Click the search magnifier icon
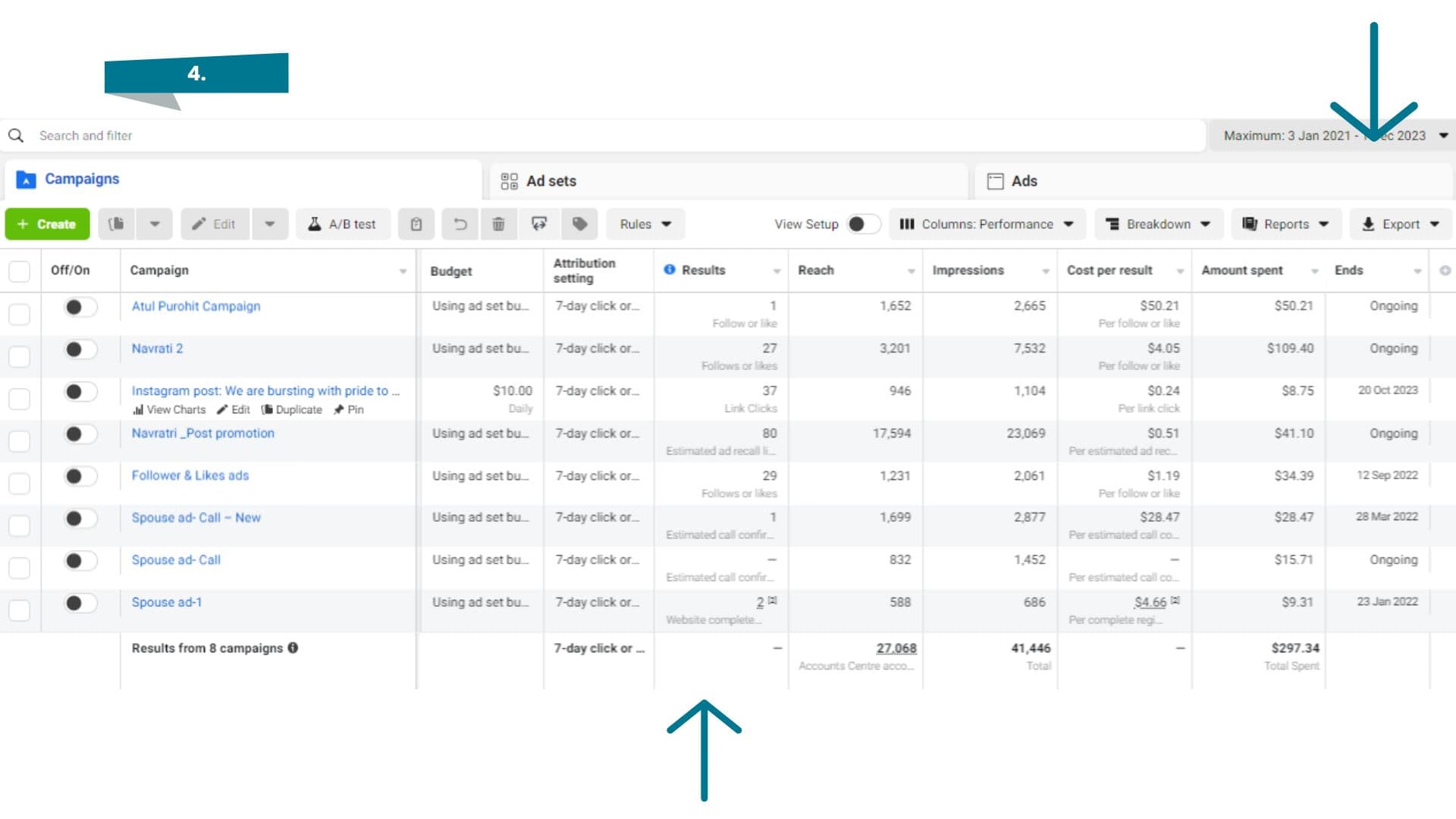This screenshot has width=1456, height=819. pos(16,136)
